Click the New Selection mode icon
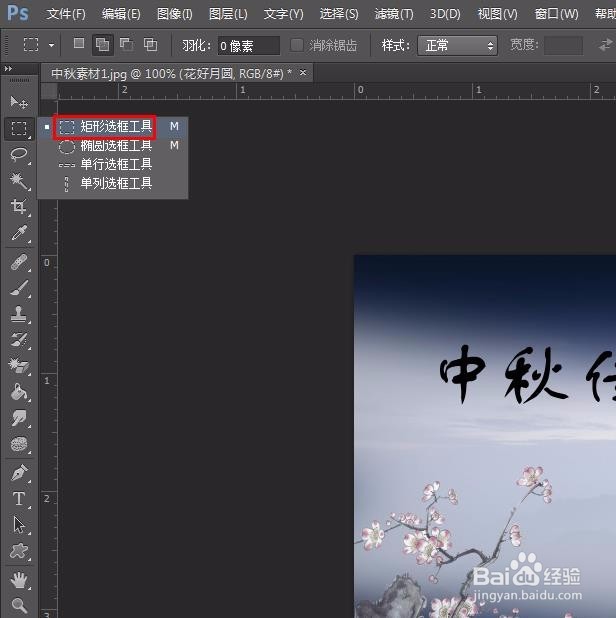 (x=79, y=44)
